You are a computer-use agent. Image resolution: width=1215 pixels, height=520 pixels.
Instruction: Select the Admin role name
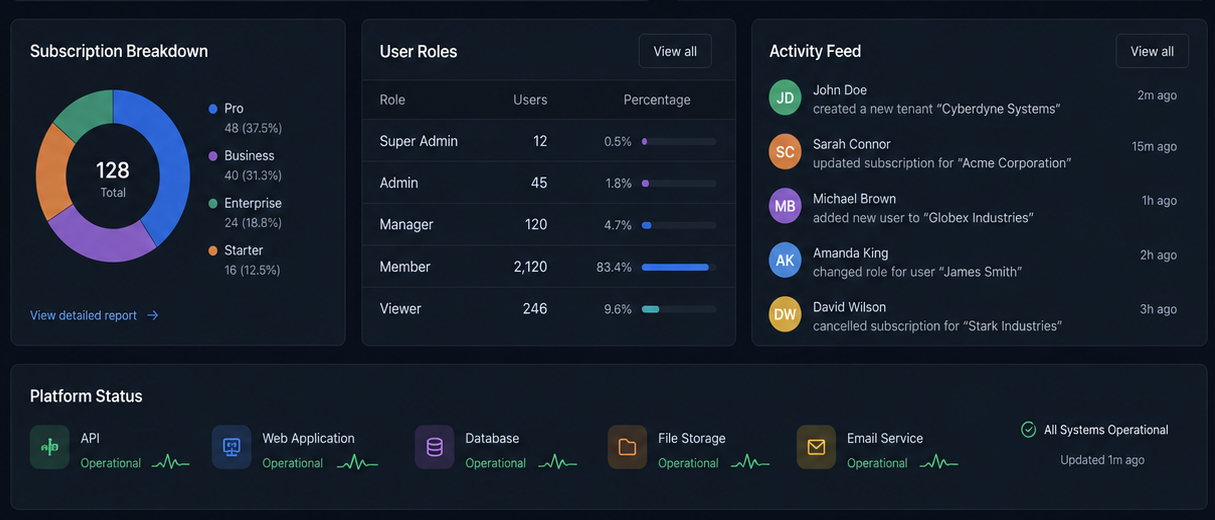pos(399,183)
